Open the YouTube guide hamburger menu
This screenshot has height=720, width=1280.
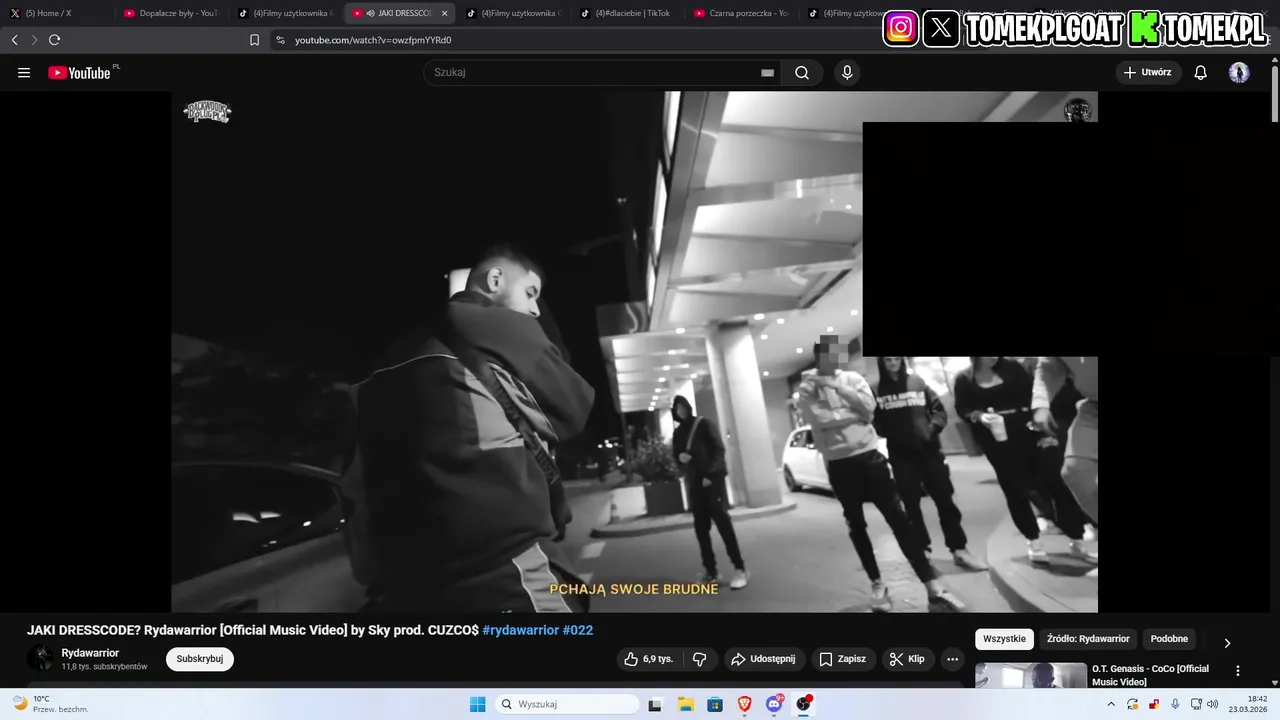coord(24,73)
